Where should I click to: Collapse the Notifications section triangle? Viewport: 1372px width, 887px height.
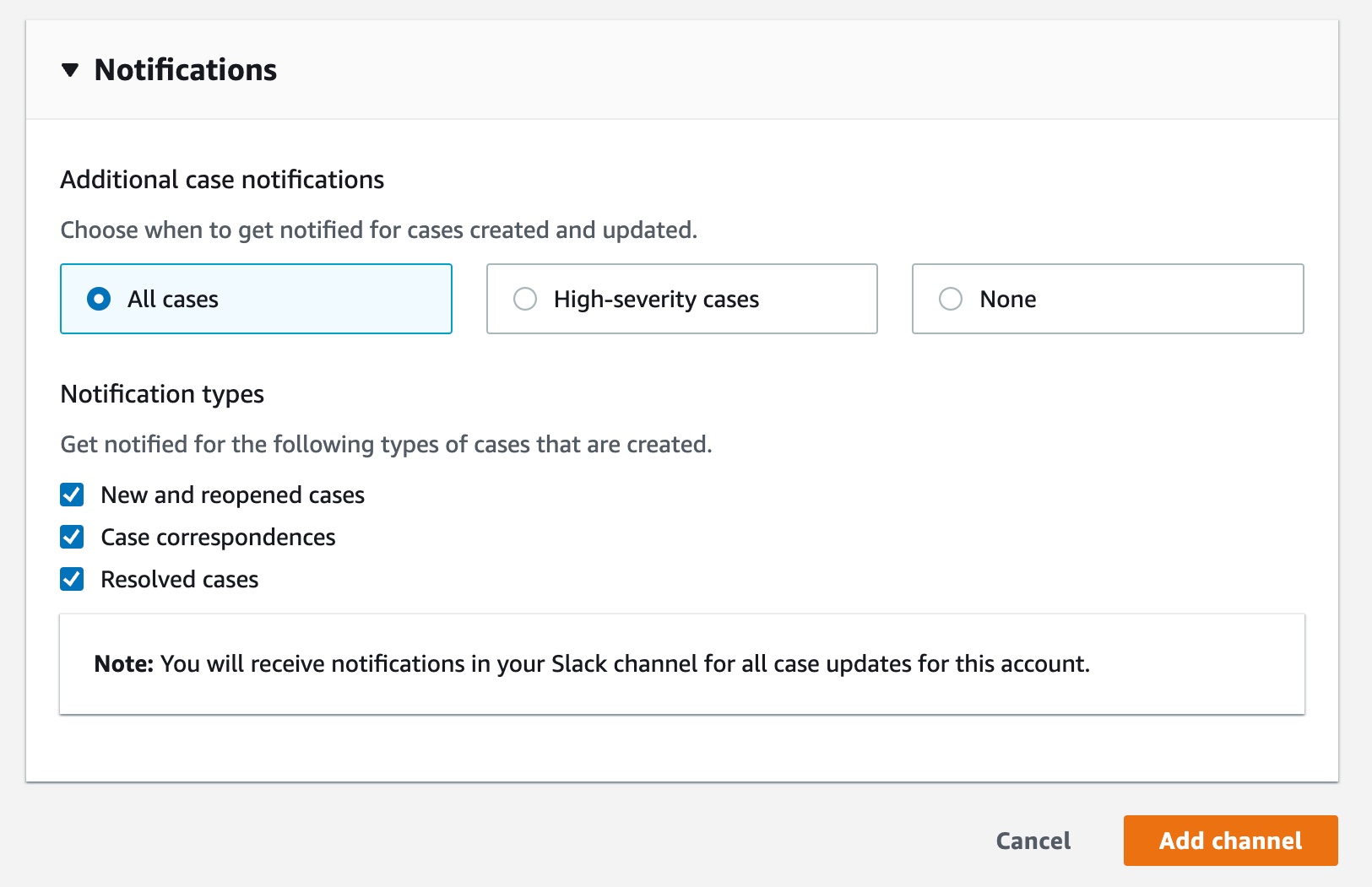[70, 70]
